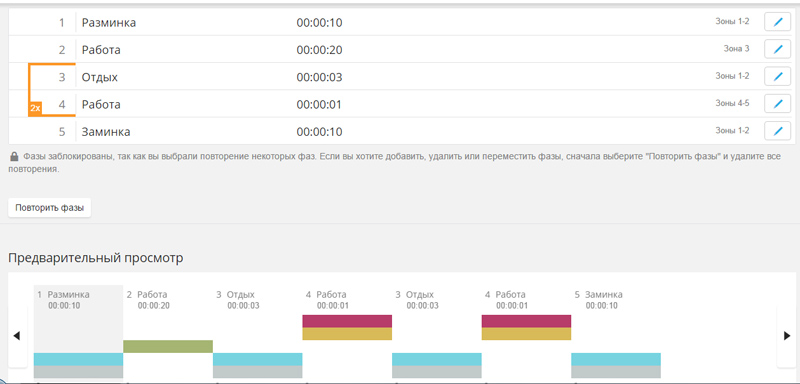800x384 pixels.
Task: Click the lock icon beside the warning
Action: 14,157
